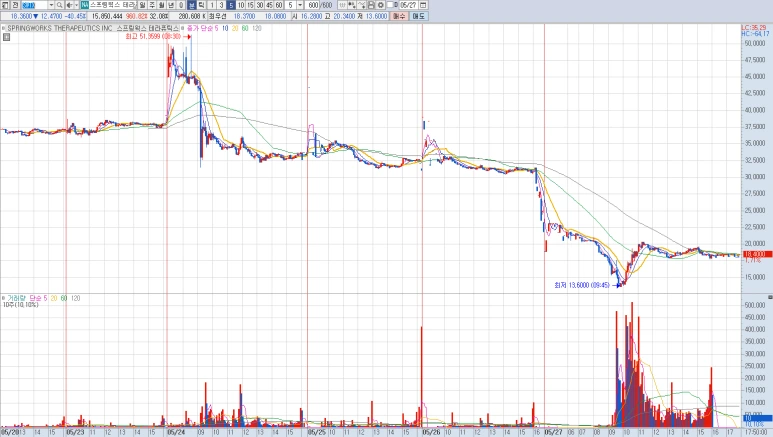Open the calendar picker icon

click(423, 5)
